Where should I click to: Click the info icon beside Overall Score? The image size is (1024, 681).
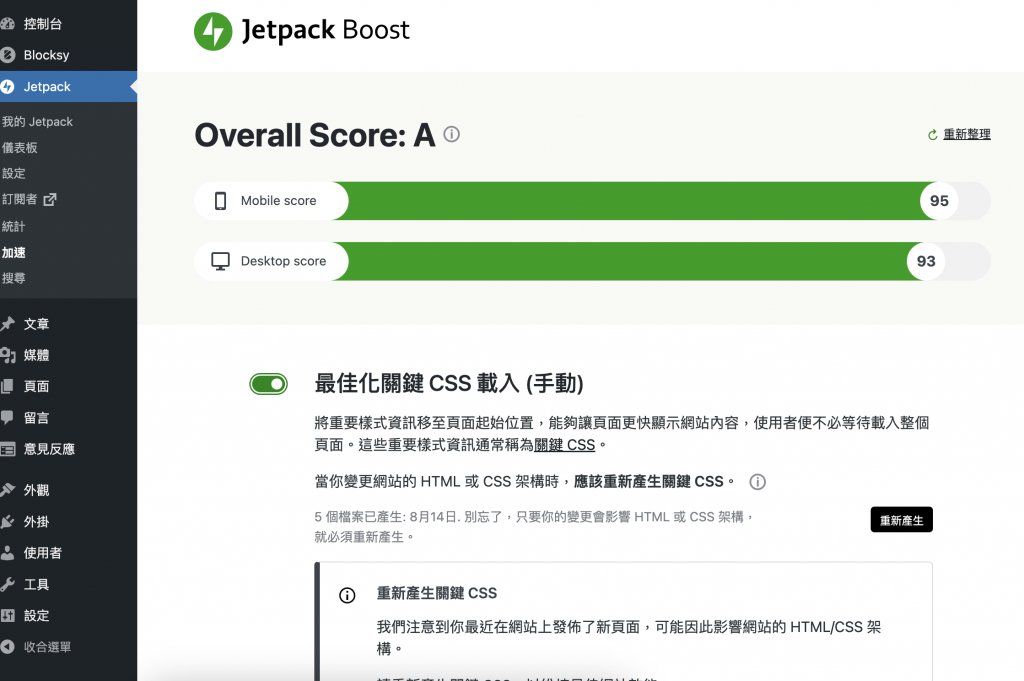pyautogui.click(x=451, y=134)
